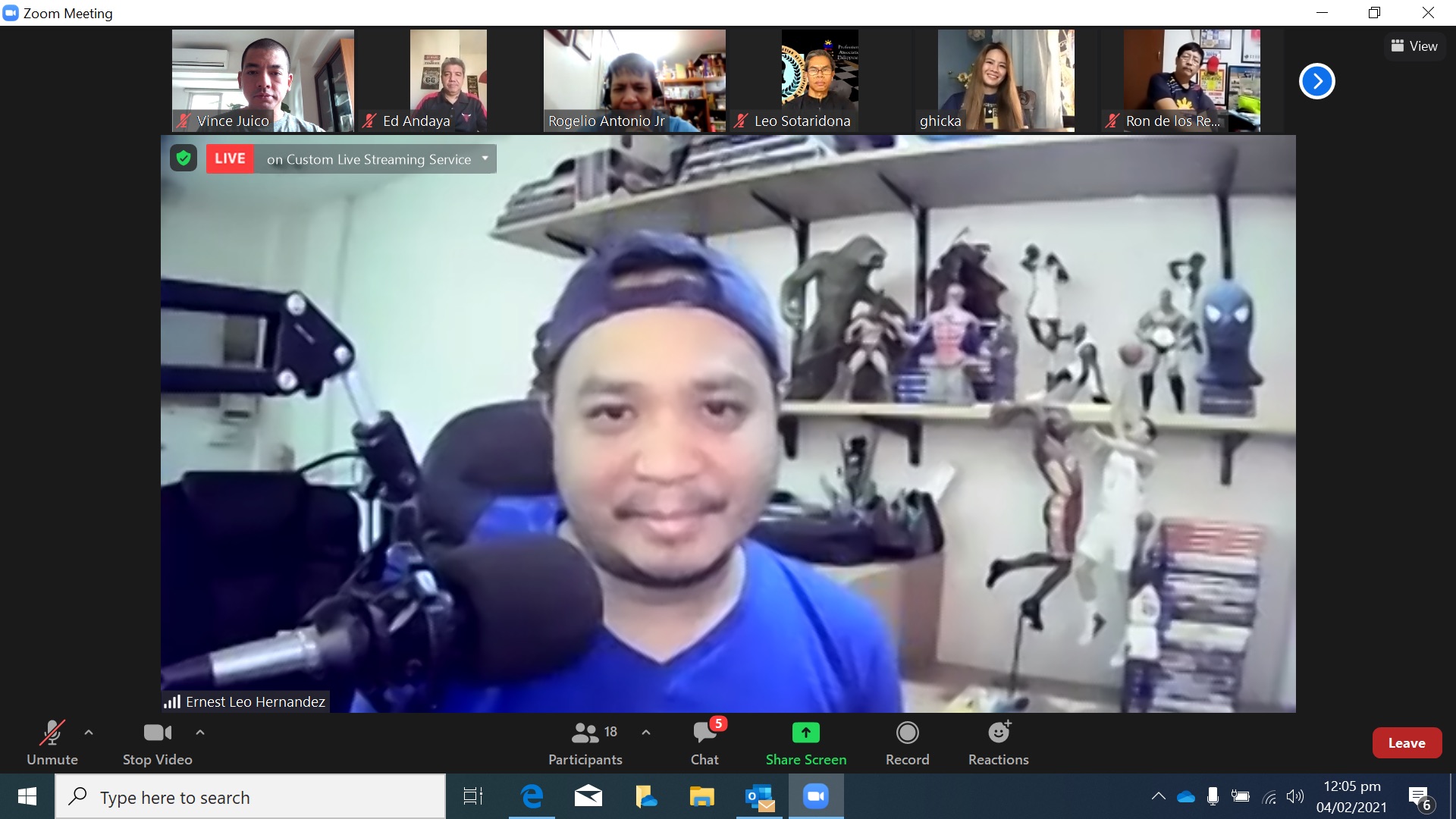This screenshot has width=1456, height=819.
Task: Show next page of participant thumbnails
Action: click(1316, 81)
